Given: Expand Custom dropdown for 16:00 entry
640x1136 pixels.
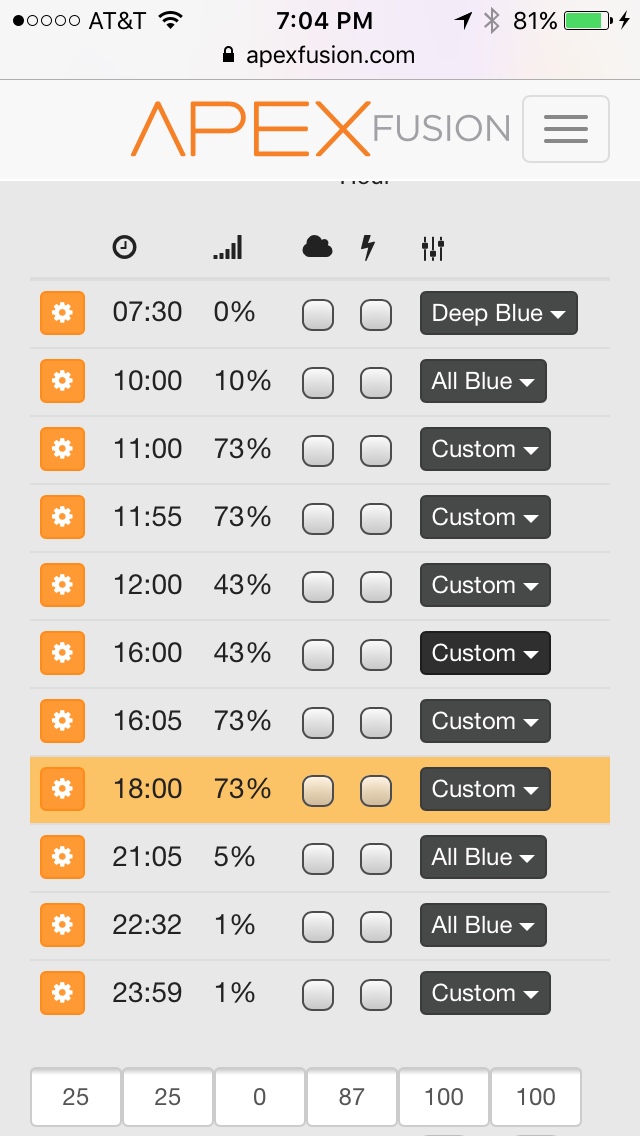Looking at the screenshot, I should click(x=485, y=653).
